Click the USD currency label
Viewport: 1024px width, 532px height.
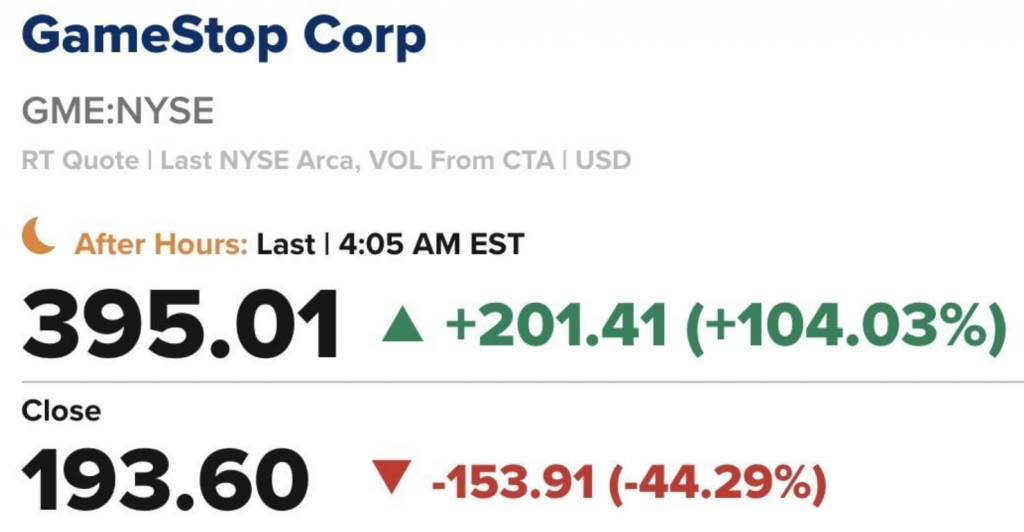coord(603,161)
